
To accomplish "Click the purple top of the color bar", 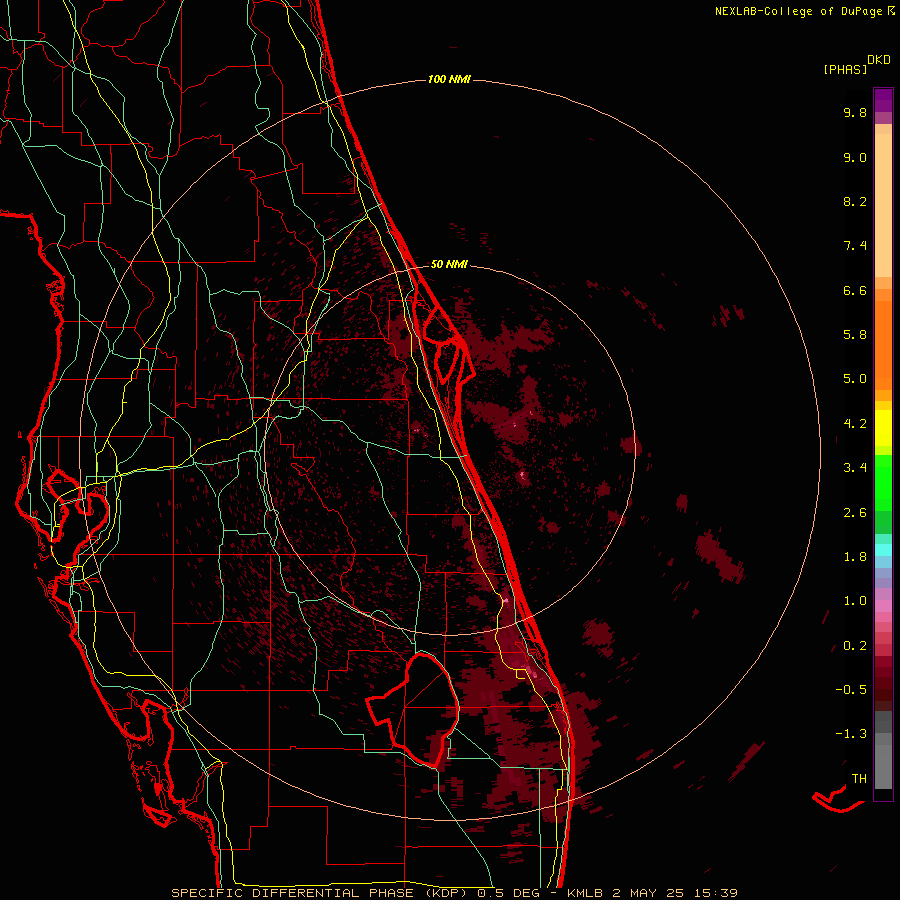I will (x=883, y=100).
